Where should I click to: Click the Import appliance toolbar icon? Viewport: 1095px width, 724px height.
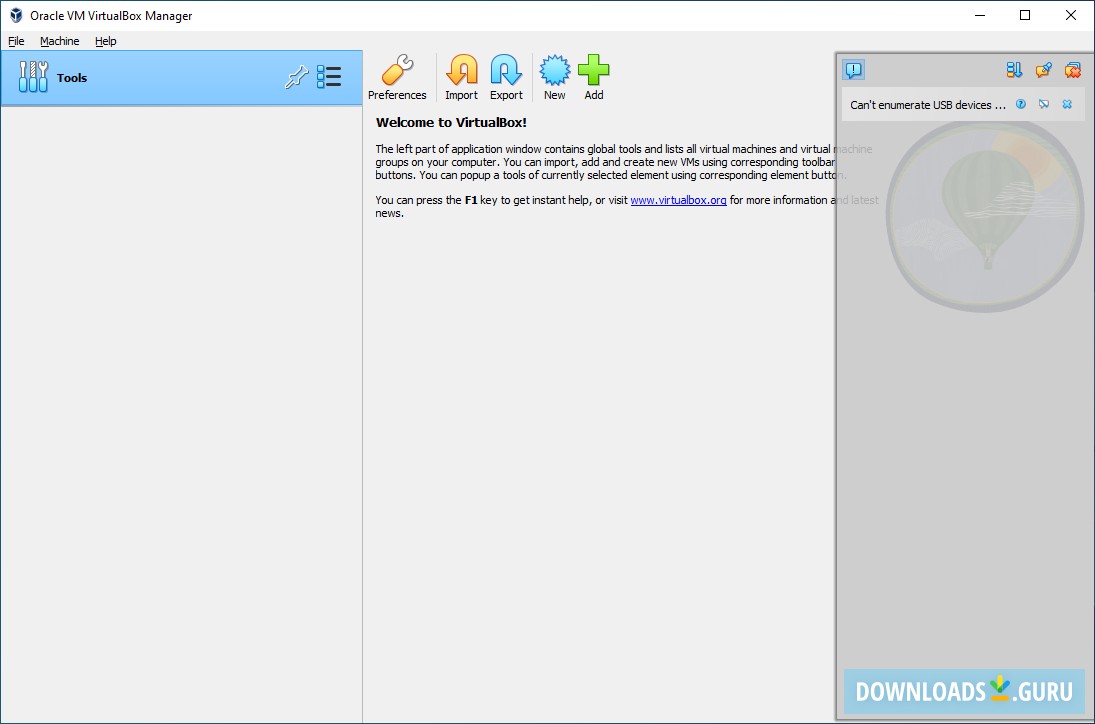tap(461, 70)
